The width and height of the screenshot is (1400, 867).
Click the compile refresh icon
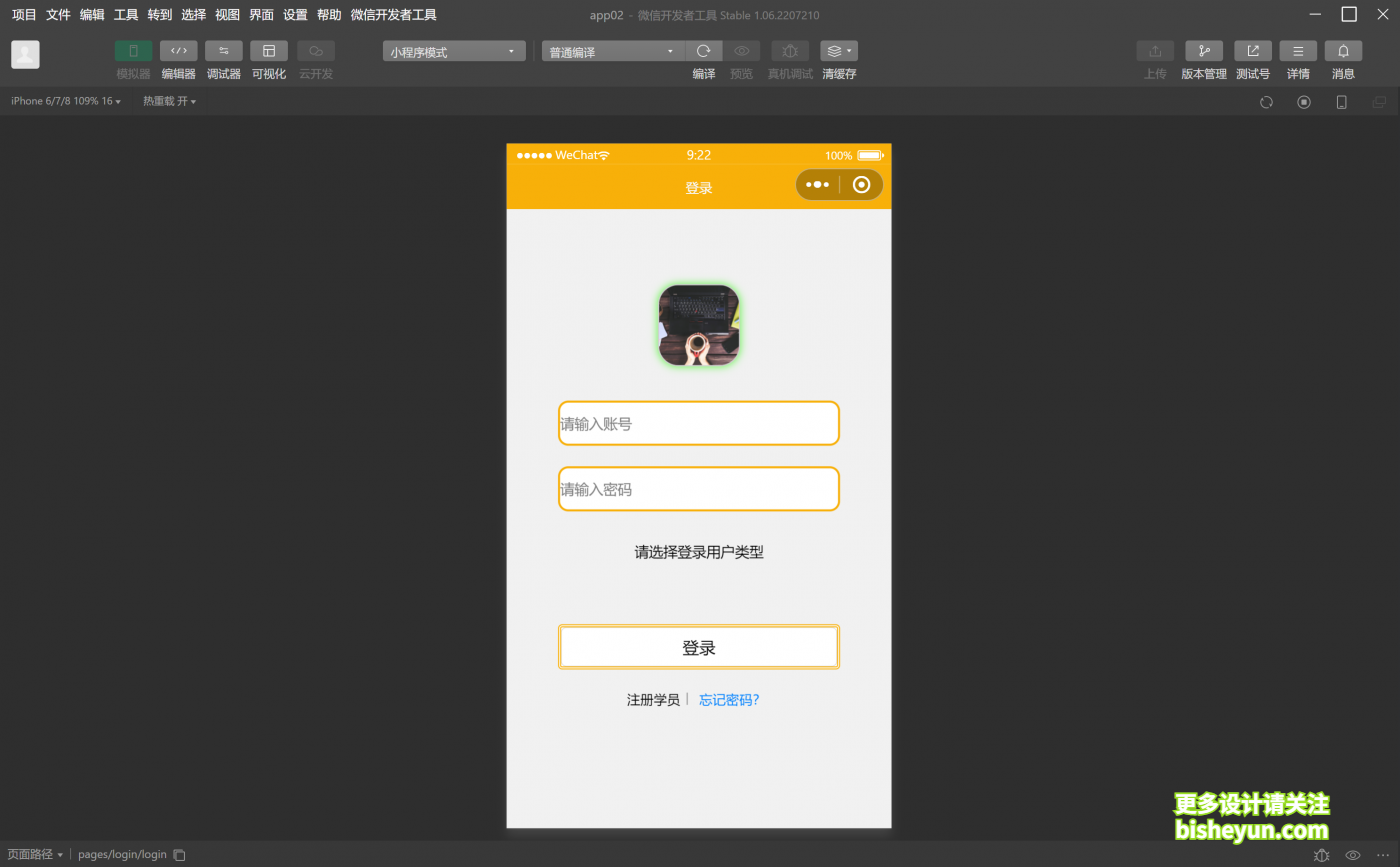[x=703, y=51]
